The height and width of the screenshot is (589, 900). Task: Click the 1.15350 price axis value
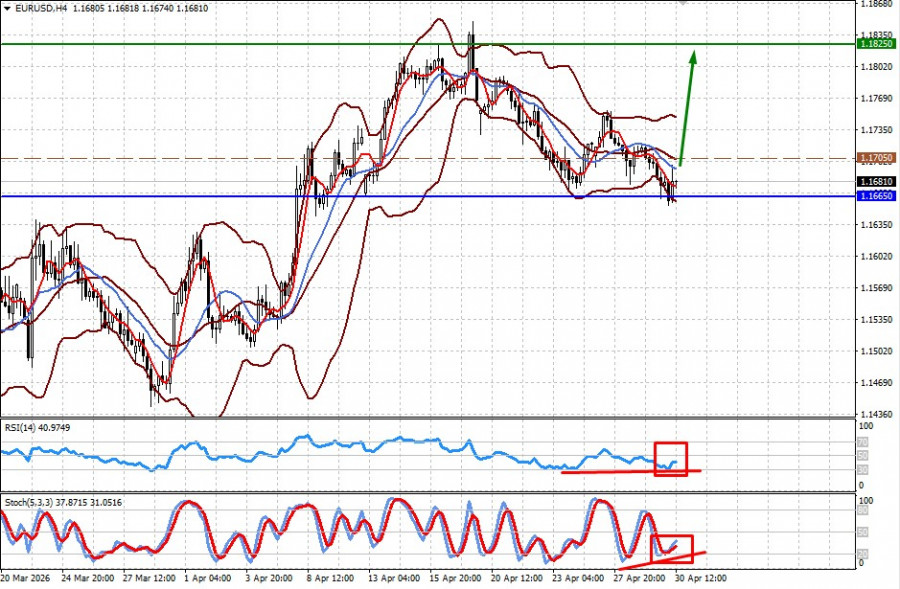(877, 319)
